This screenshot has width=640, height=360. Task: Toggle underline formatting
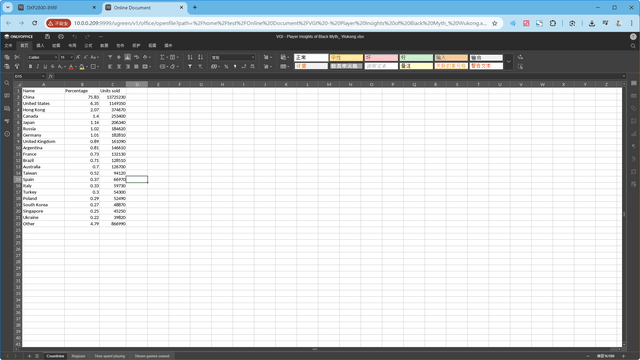pyautogui.click(x=45, y=67)
